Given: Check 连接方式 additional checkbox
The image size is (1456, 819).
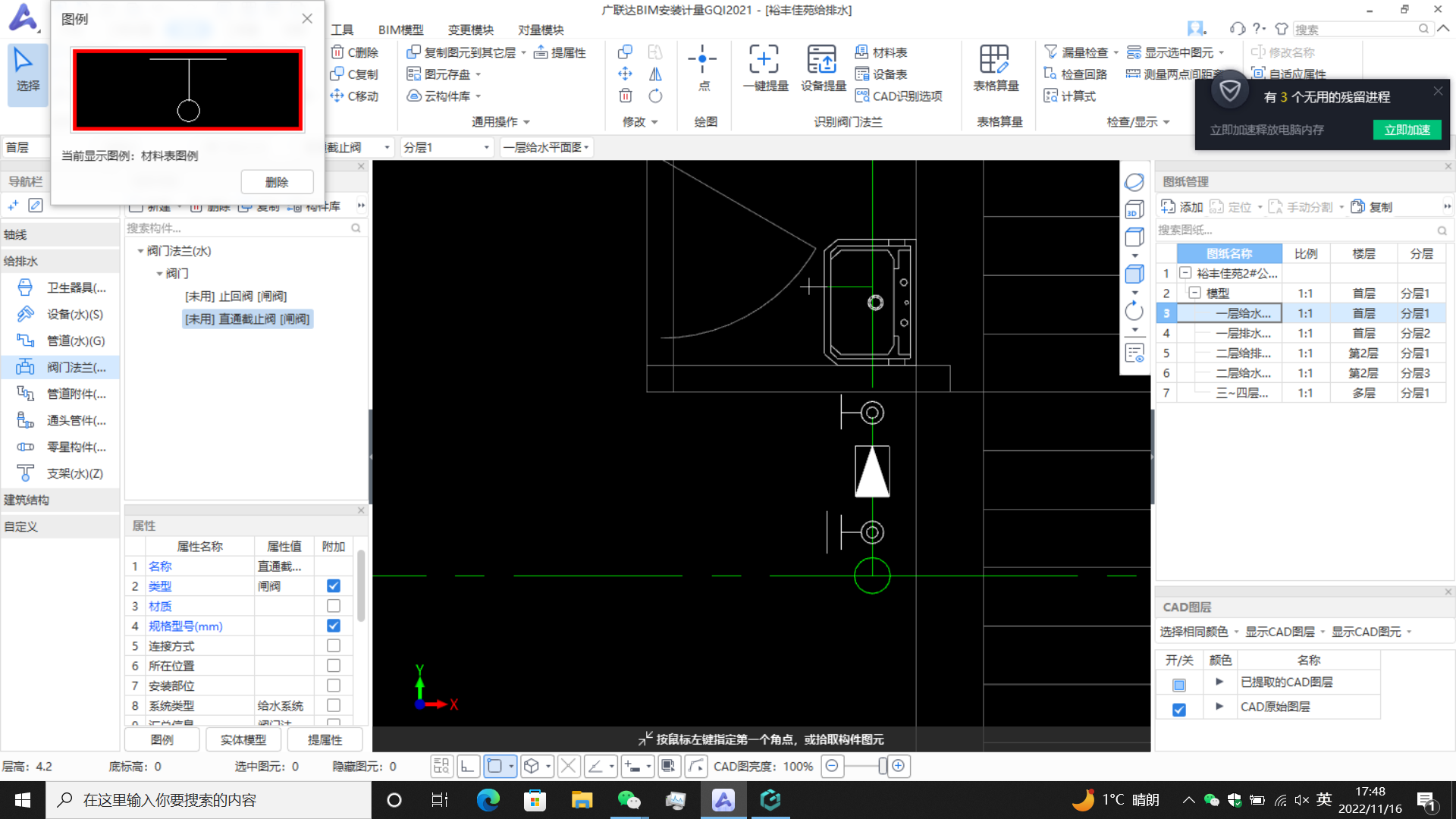Looking at the screenshot, I should (x=334, y=645).
